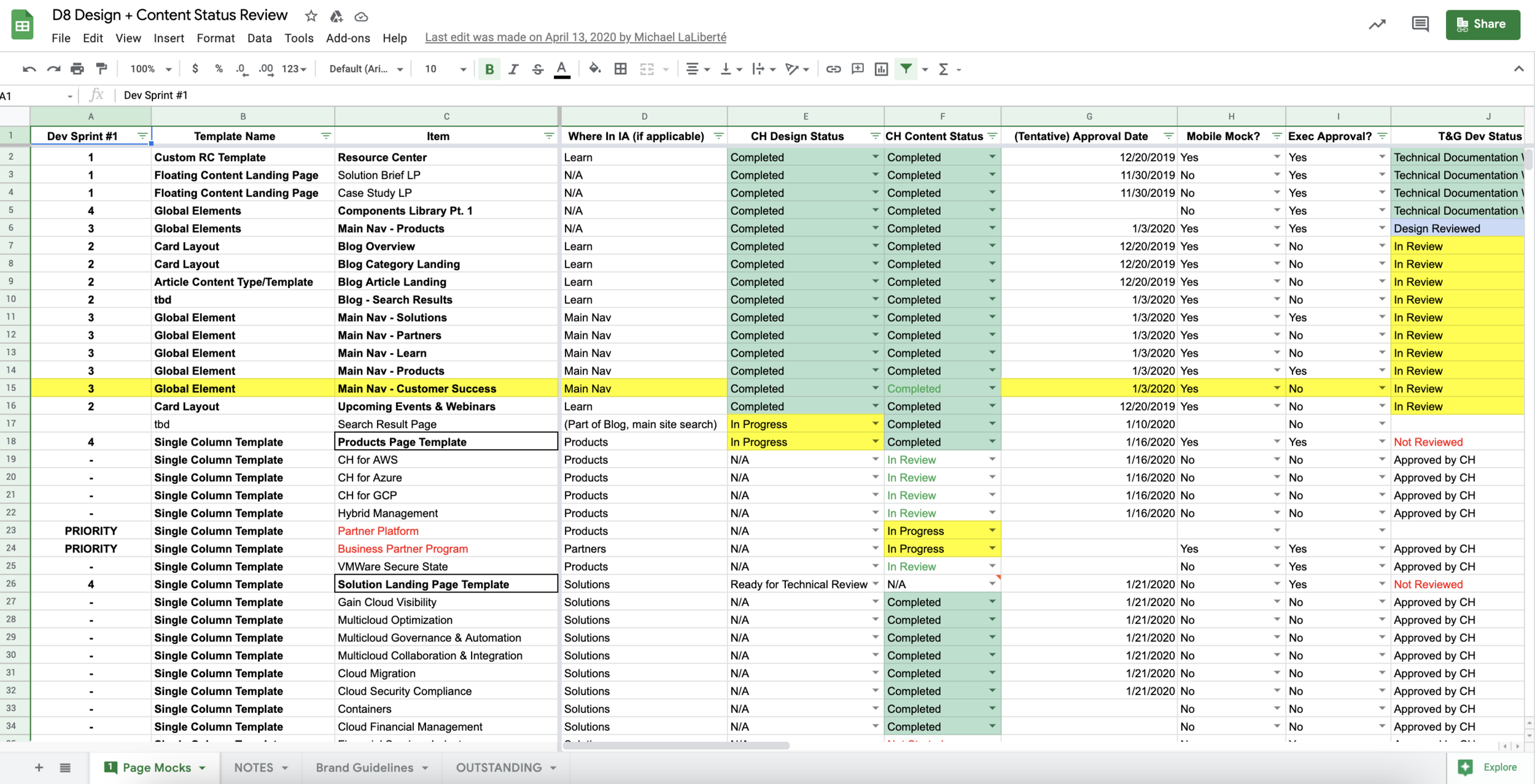This screenshot has width=1535, height=784.
Task: Click the Print icon in the toolbar
Action: tap(77, 69)
